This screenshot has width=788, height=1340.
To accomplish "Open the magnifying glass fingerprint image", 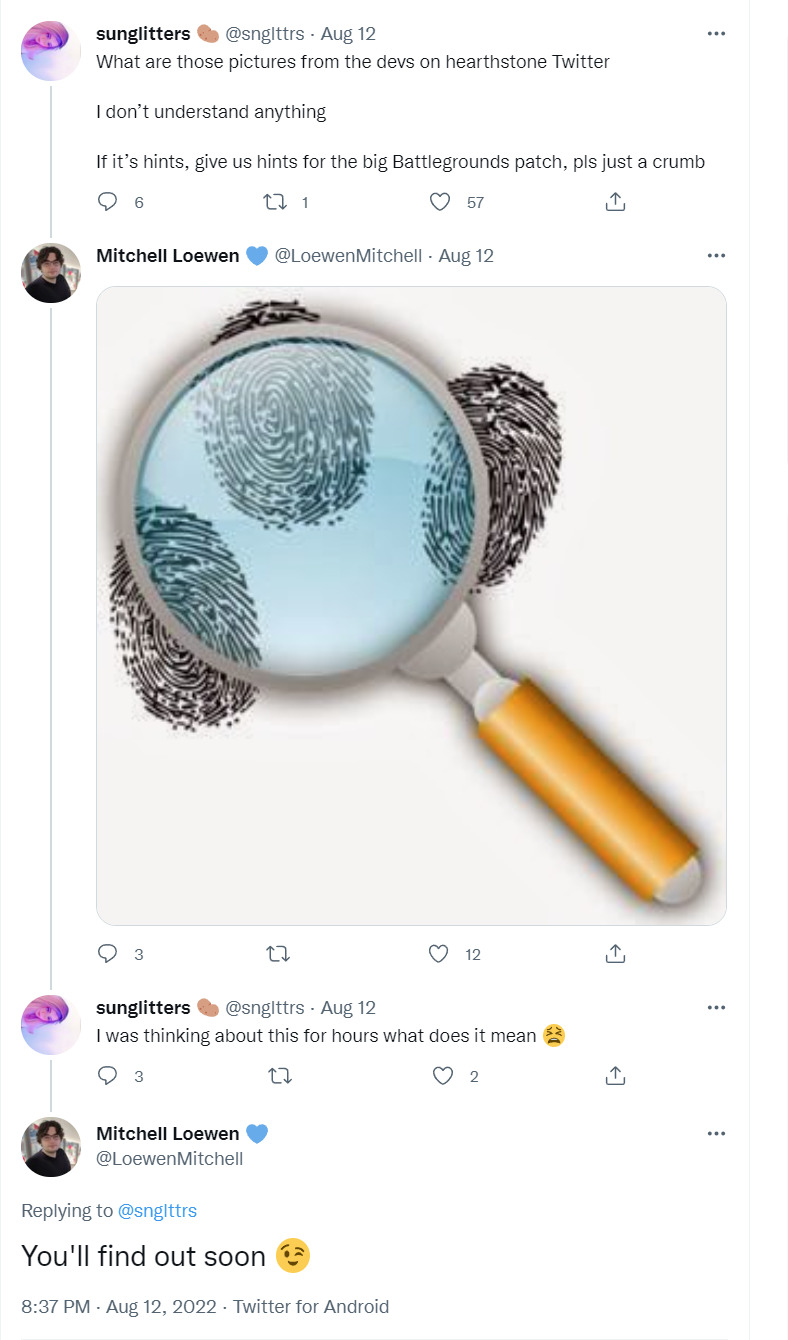I will pyautogui.click(x=411, y=605).
